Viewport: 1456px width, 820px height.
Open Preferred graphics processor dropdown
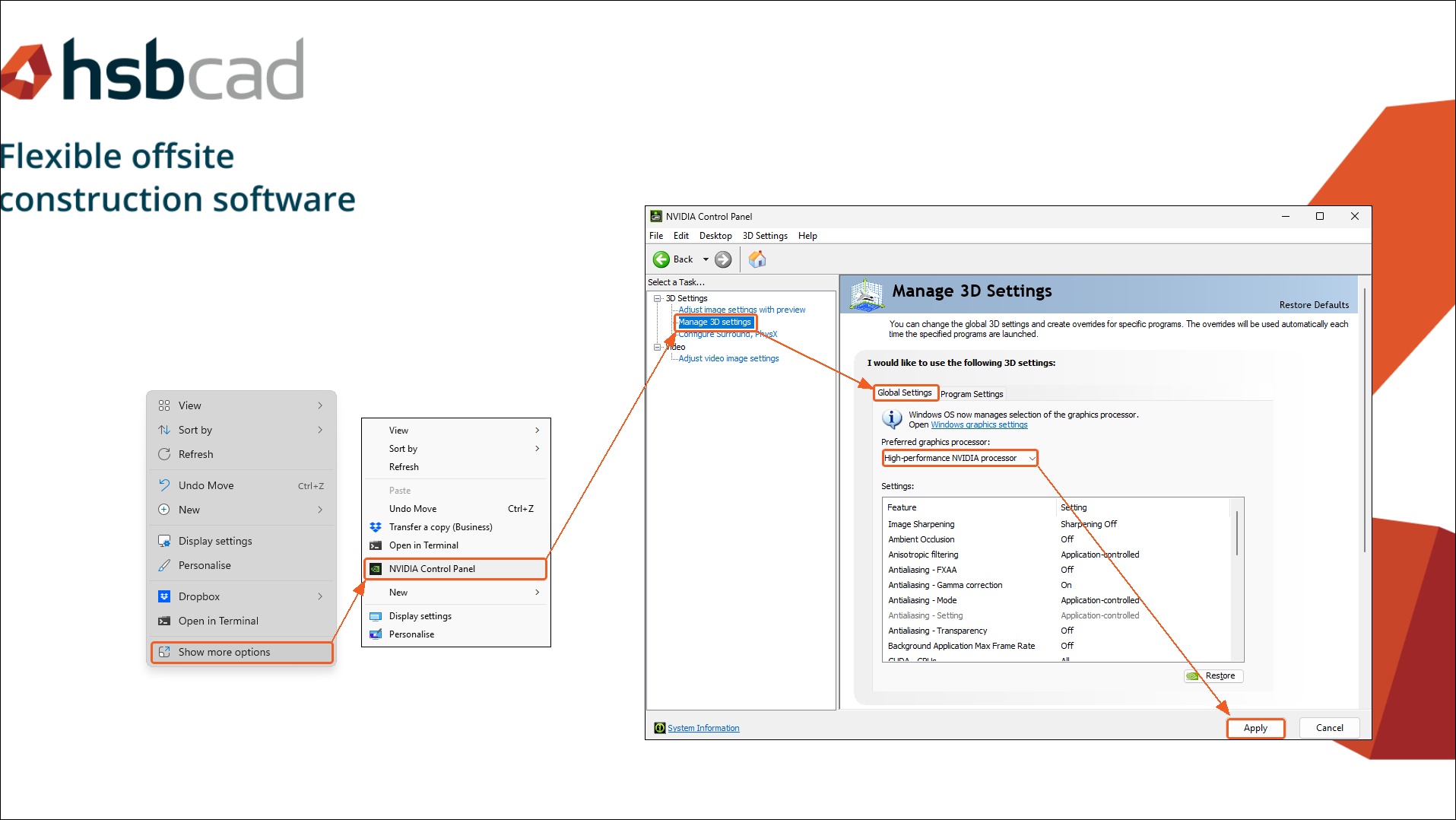click(960, 458)
